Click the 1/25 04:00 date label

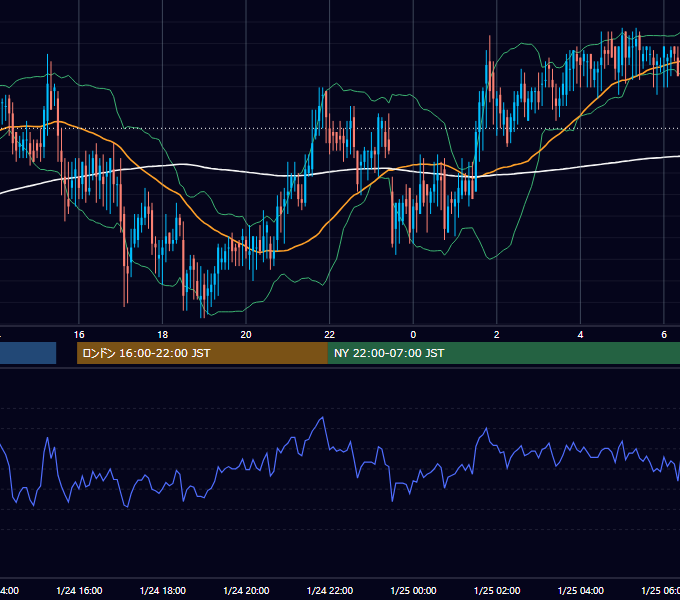(581, 590)
